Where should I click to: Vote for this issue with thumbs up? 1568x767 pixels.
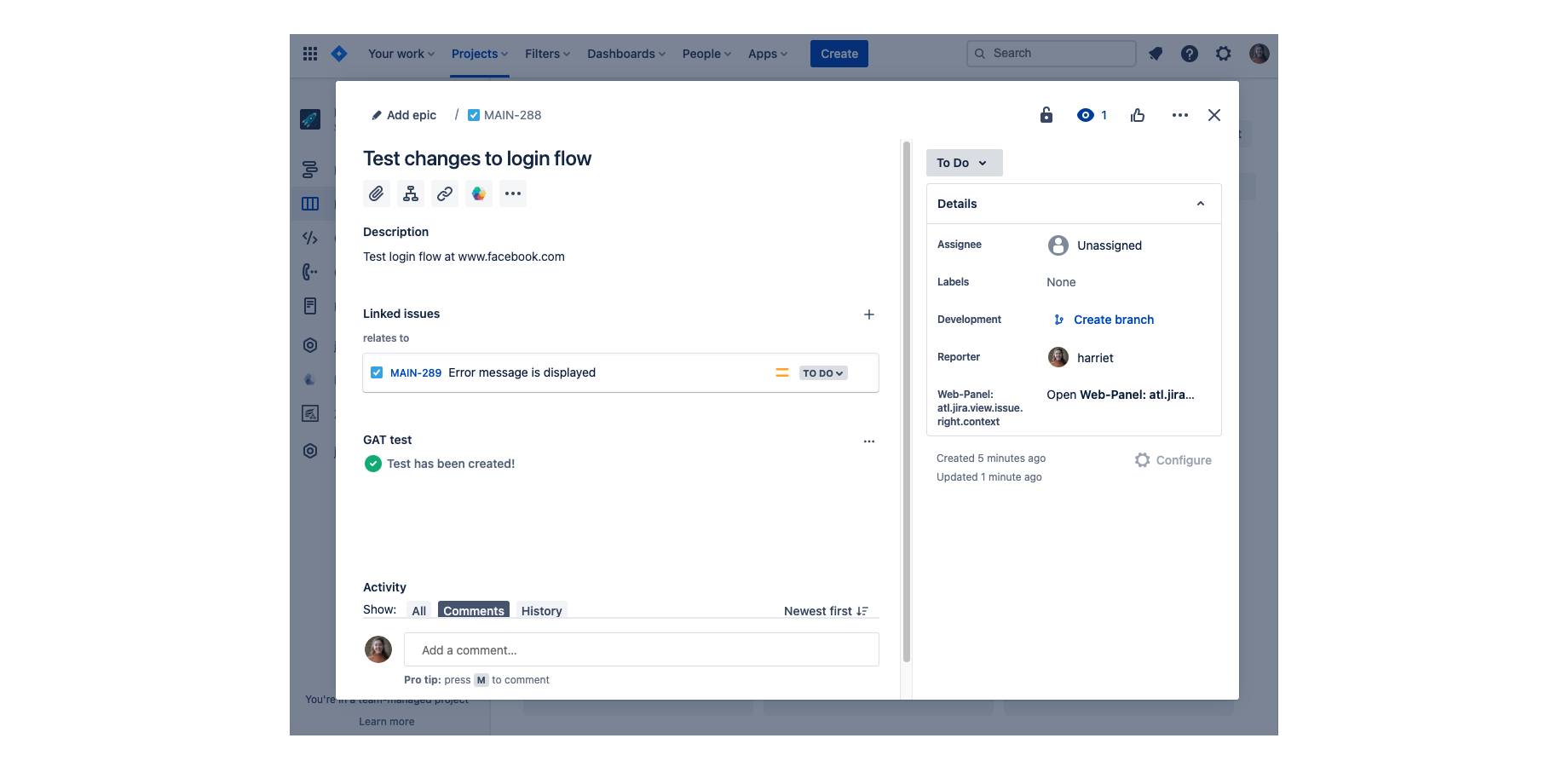[1138, 115]
